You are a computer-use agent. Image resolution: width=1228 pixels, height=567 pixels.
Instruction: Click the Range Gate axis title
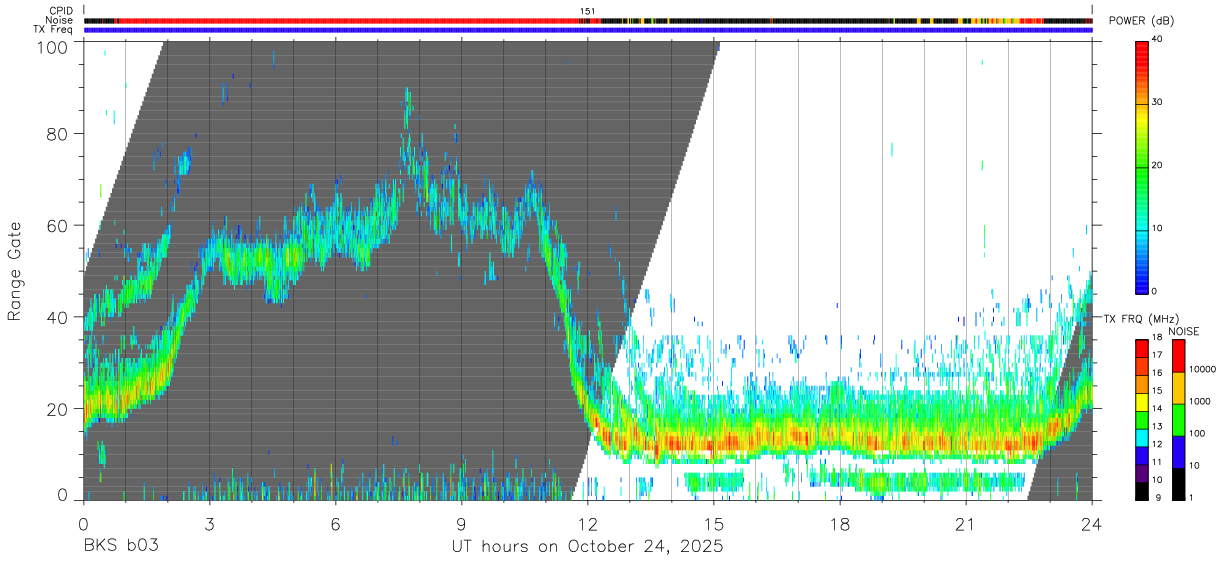coord(15,272)
